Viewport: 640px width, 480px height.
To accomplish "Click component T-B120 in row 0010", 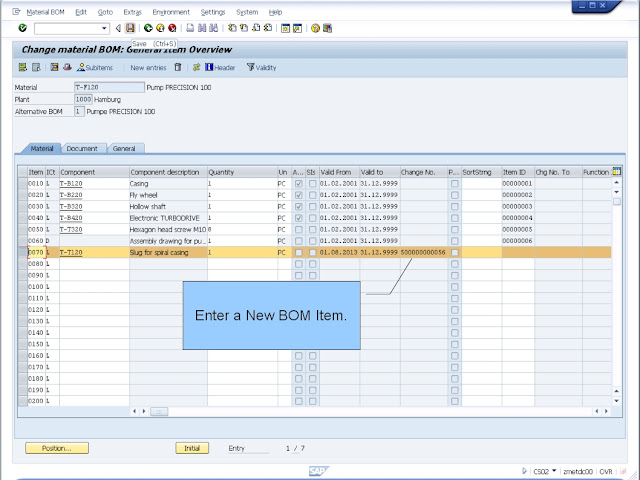I will [71, 184].
